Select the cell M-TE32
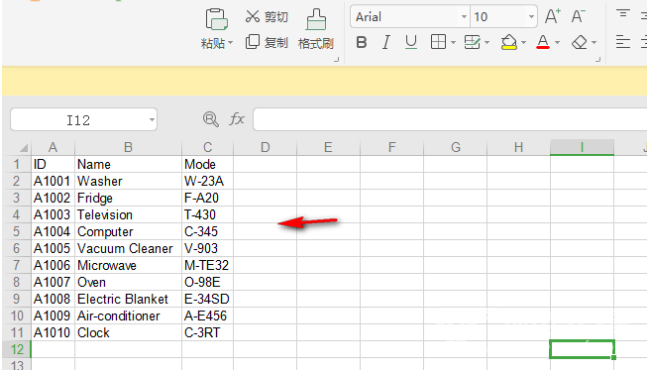 tap(207, 265)
